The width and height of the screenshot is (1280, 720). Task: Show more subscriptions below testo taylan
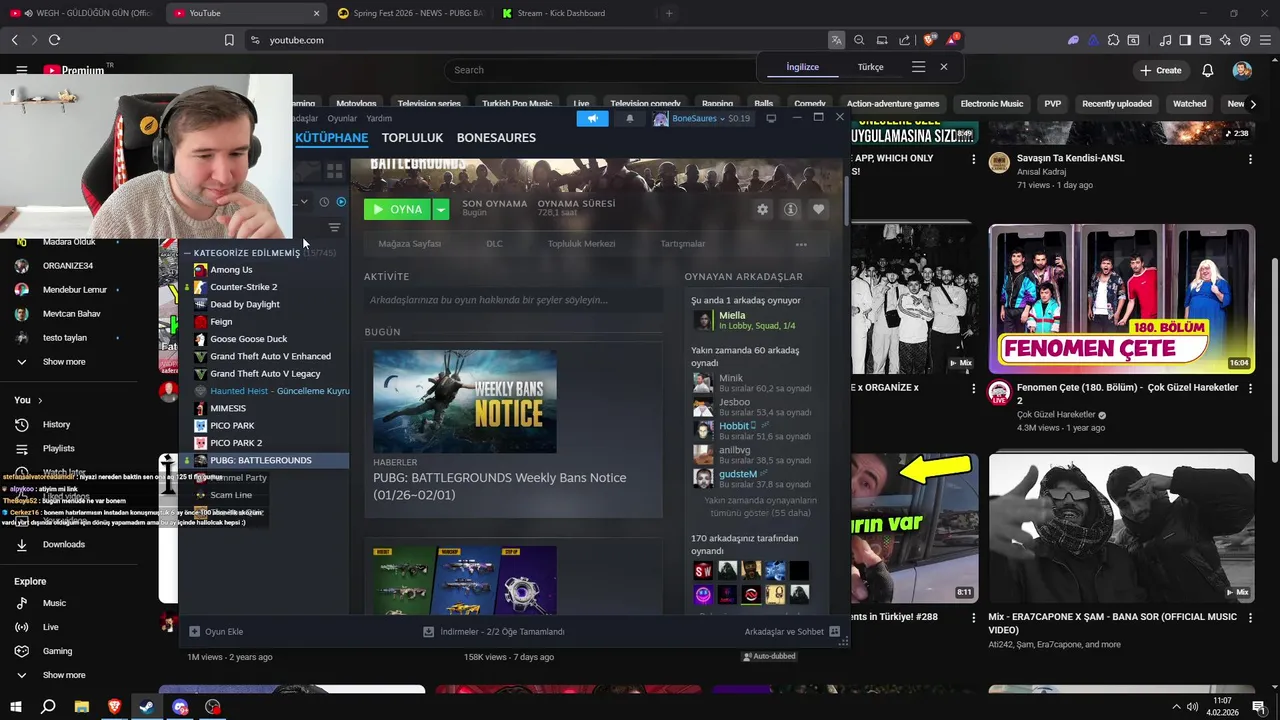click(64, 362)
